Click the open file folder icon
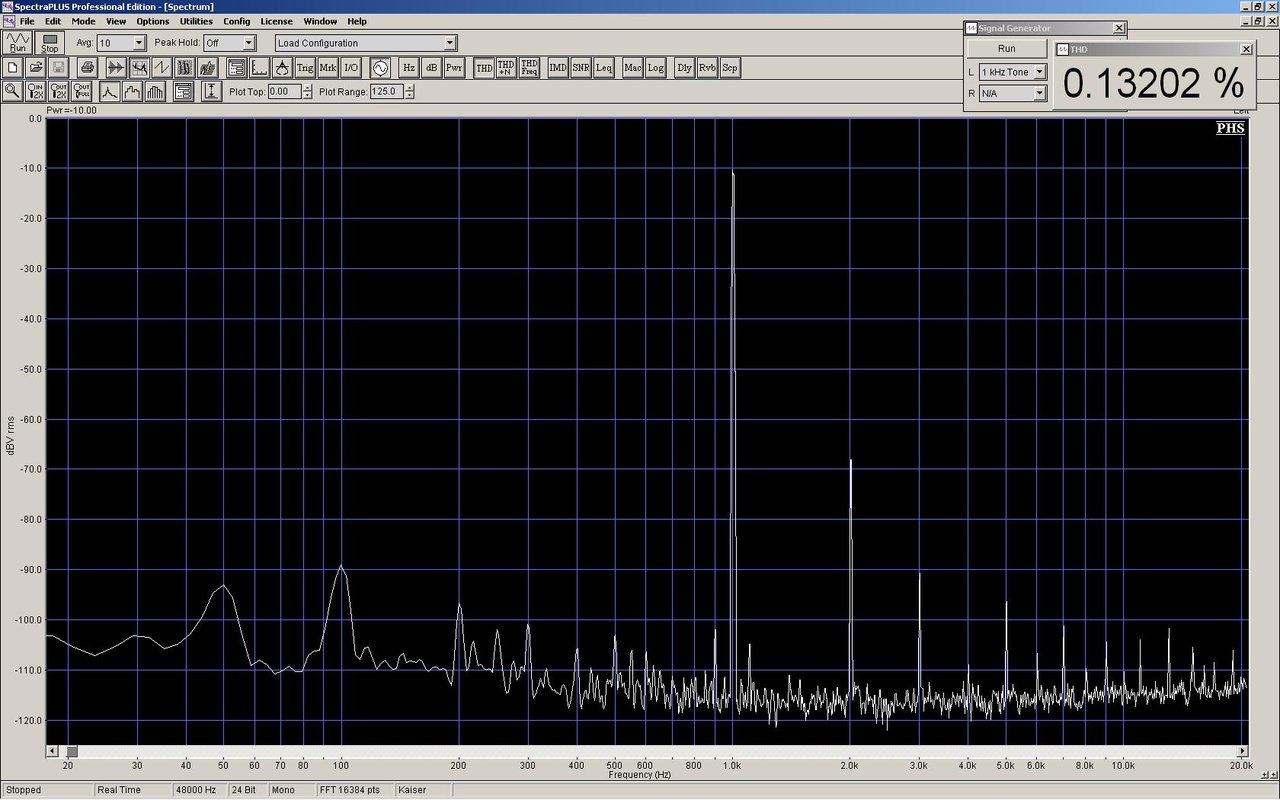This screenshot has width=1280, height=800. pos(35,68)
